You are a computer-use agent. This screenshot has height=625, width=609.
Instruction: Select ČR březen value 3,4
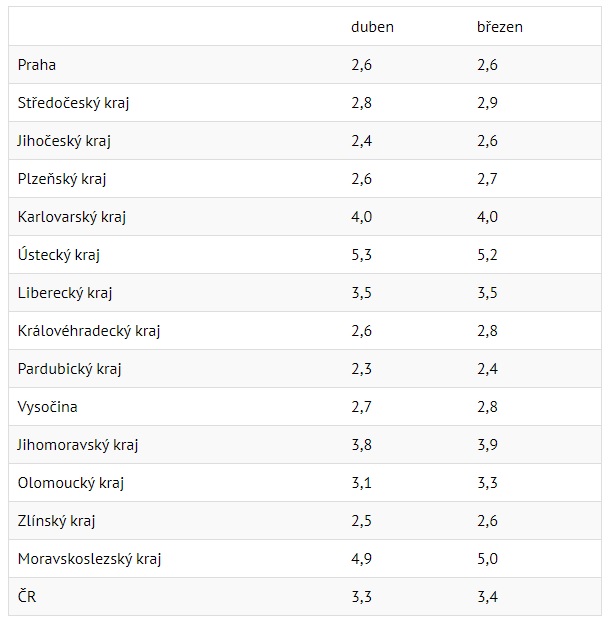(487, 597)
